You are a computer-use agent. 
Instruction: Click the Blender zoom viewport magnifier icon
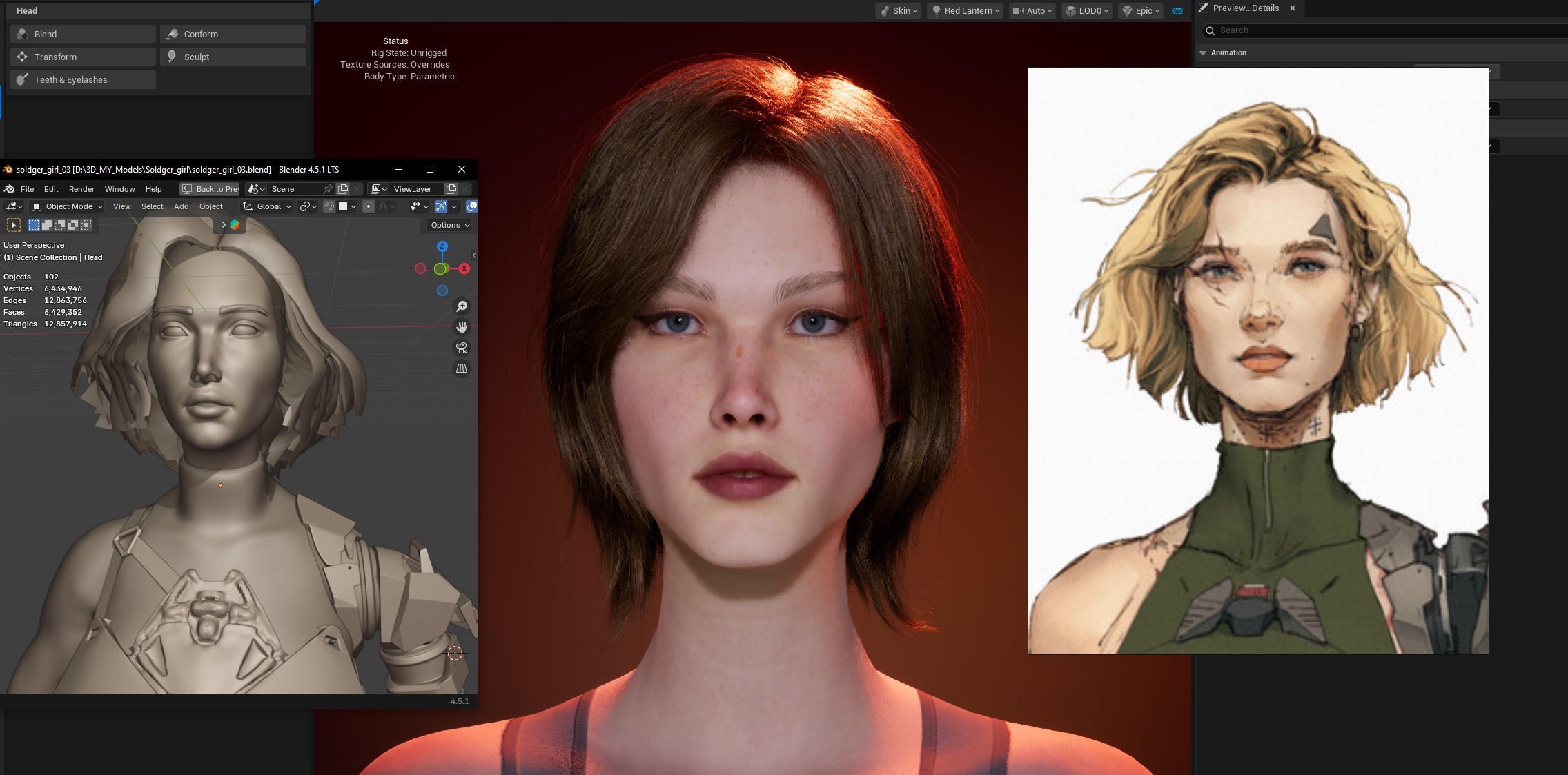[x=462, y=306]
